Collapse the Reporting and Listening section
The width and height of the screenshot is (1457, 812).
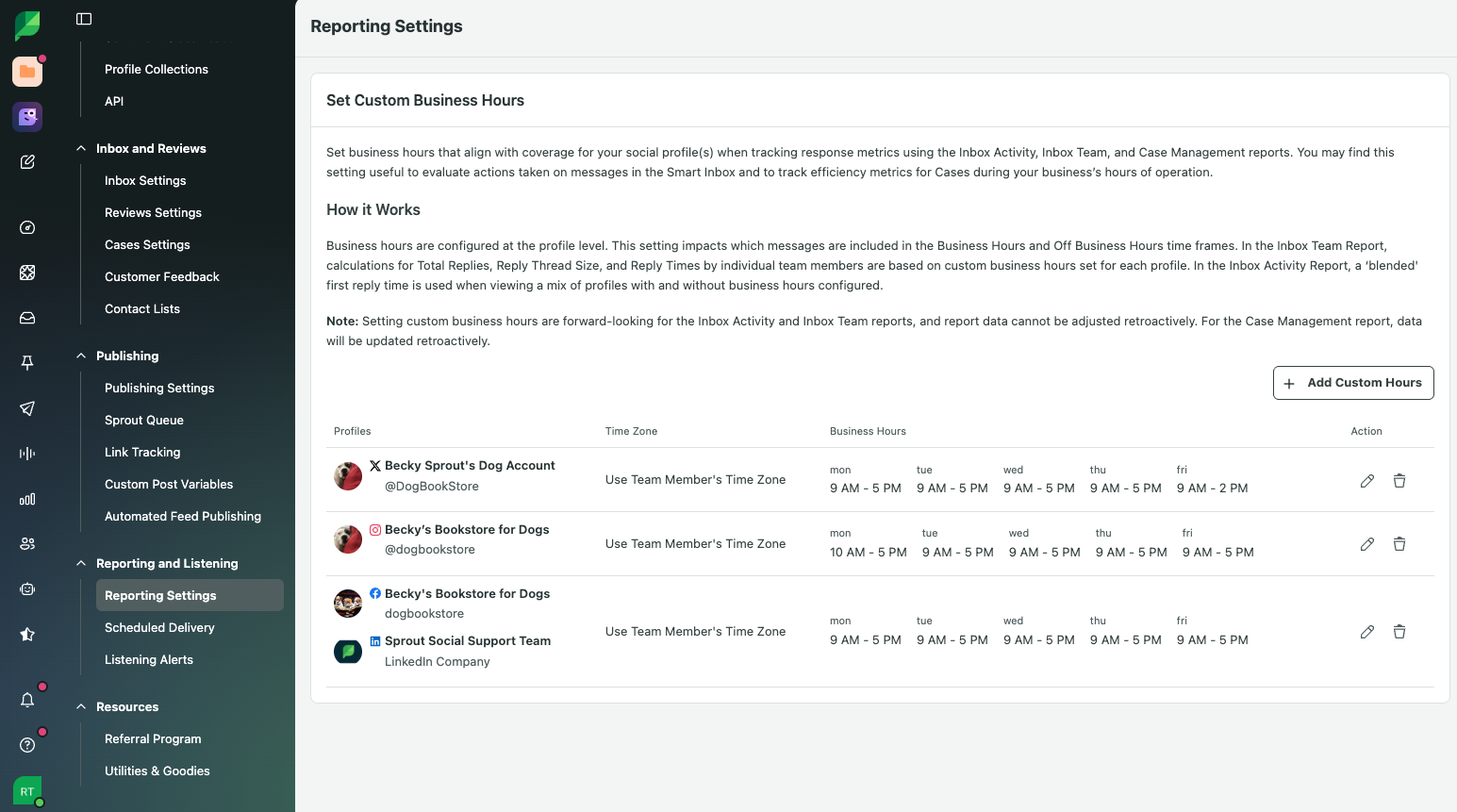(81, 563)
